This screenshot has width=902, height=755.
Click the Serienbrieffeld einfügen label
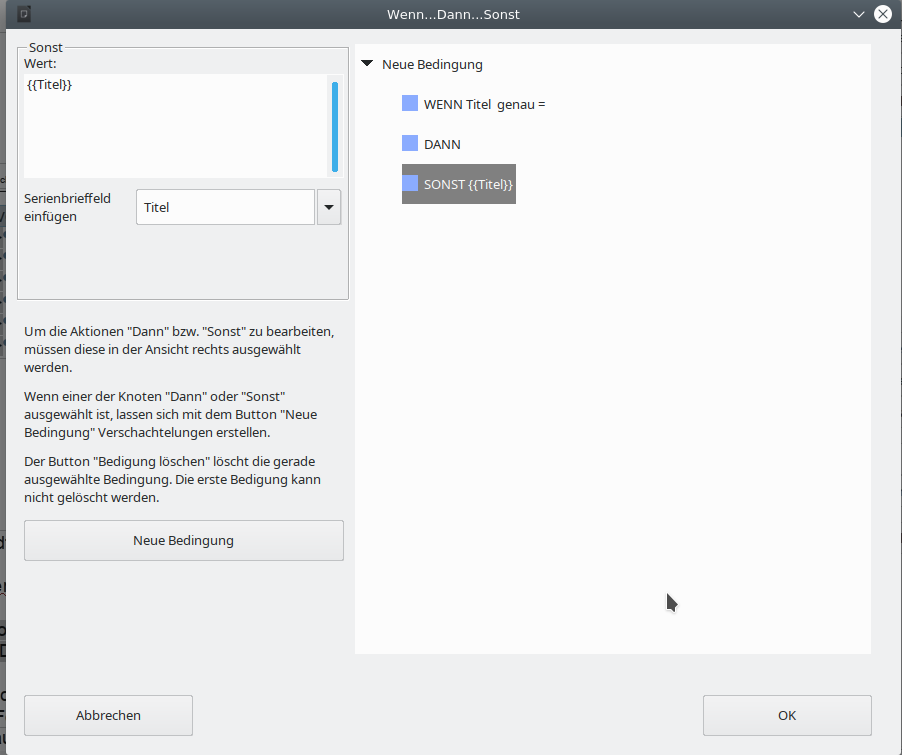(x=67, y=207)
